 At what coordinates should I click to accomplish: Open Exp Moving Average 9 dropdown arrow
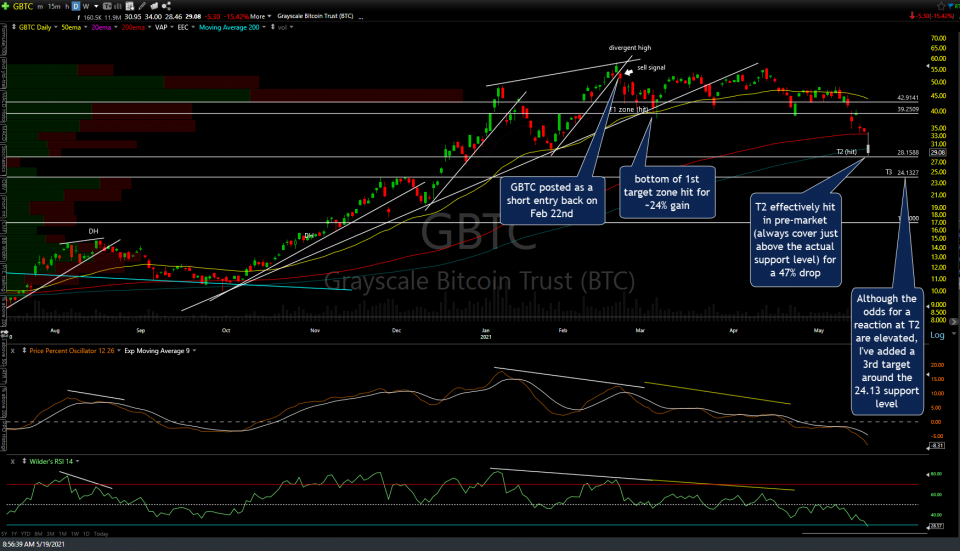click(195, 351)
